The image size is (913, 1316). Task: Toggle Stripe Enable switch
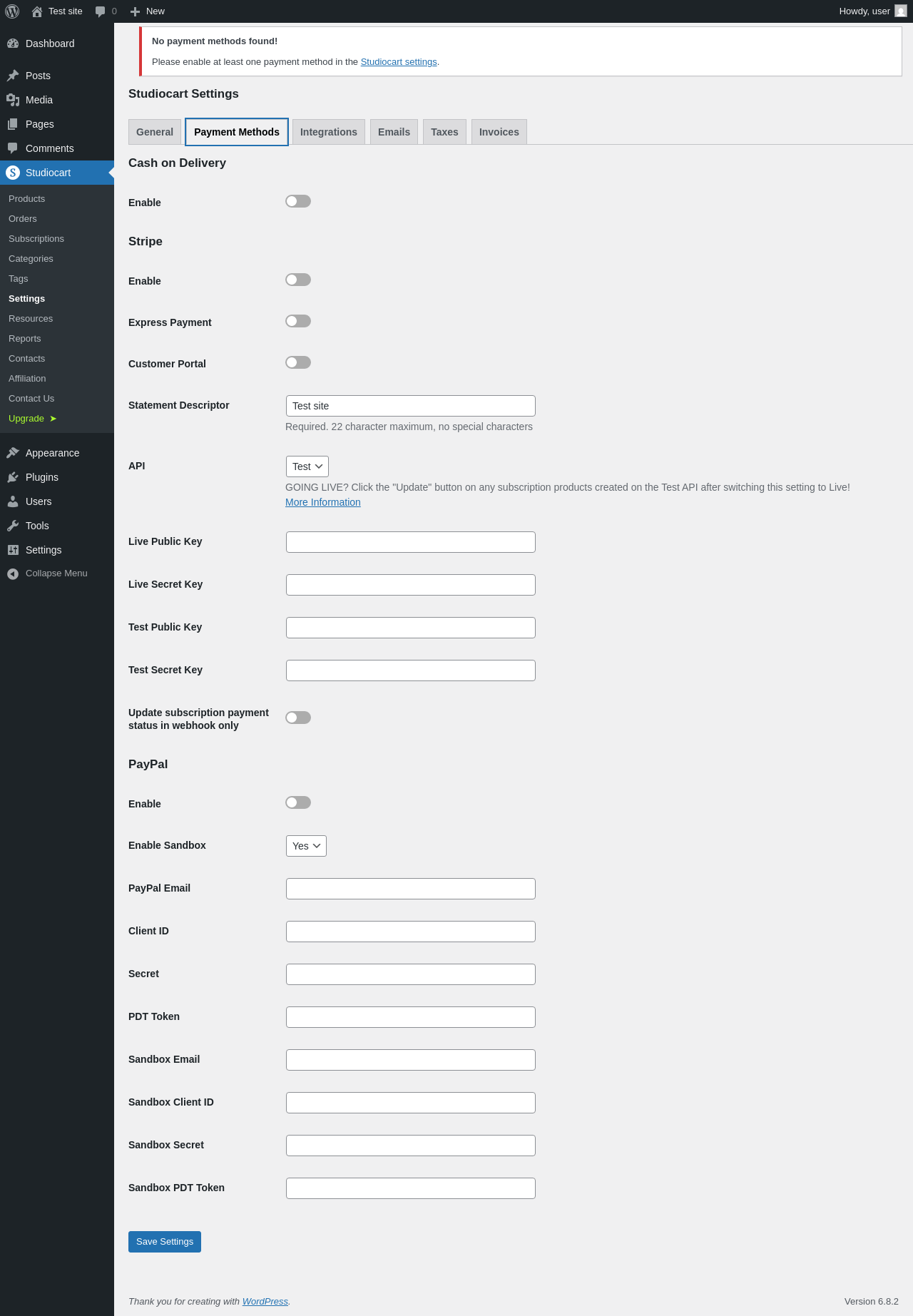coord(298,280)
